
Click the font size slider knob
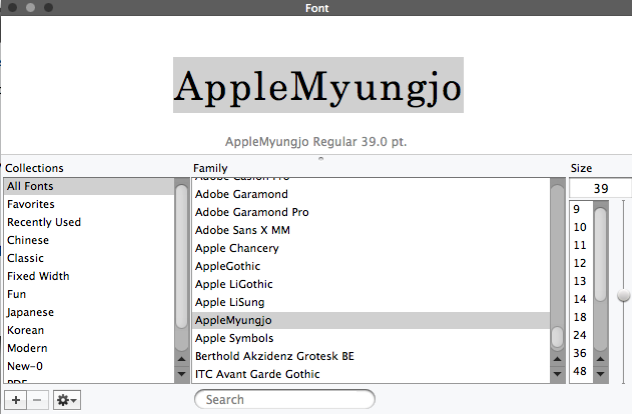point(624,295)
